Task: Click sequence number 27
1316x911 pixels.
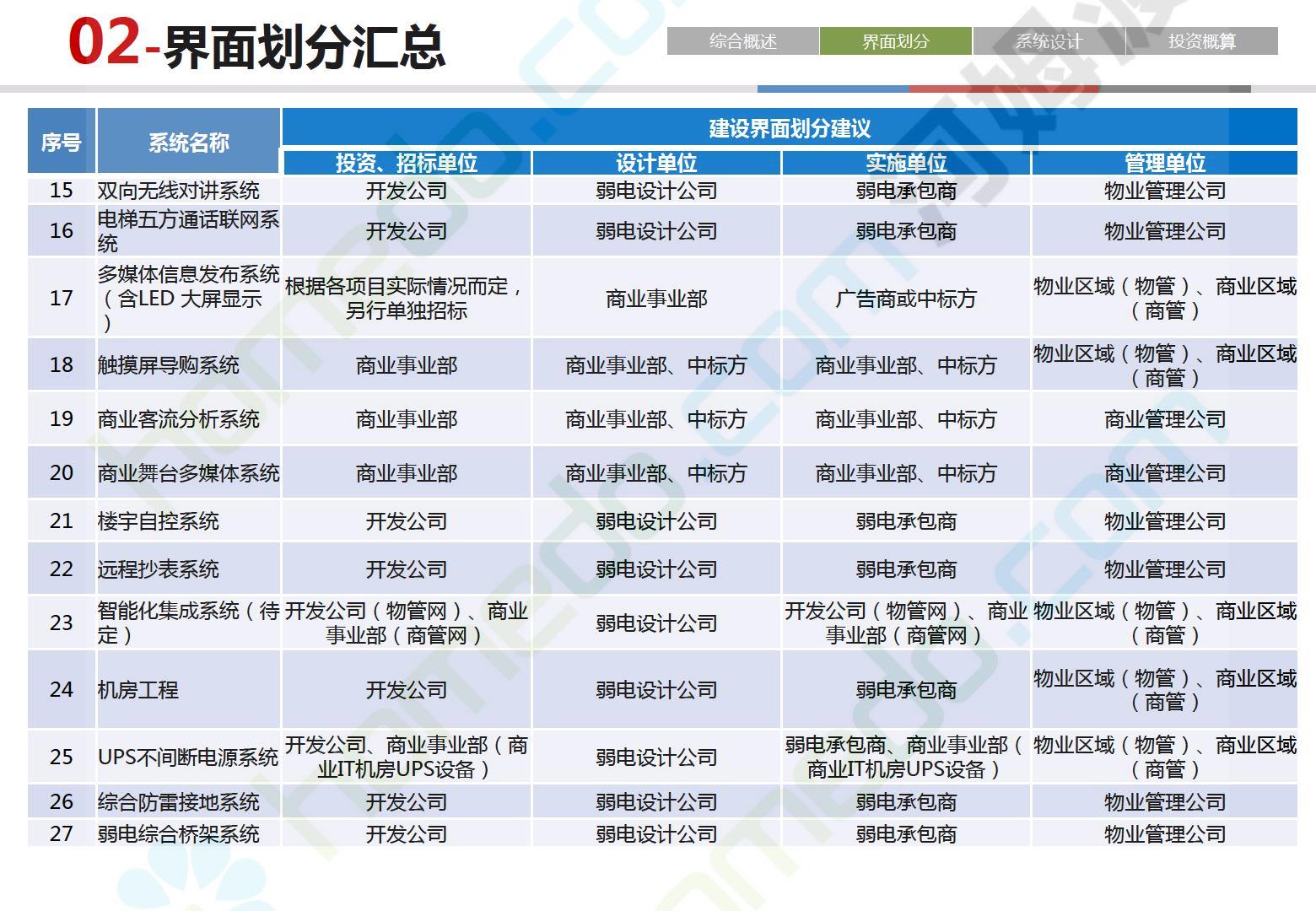Action: click(62, 833)
